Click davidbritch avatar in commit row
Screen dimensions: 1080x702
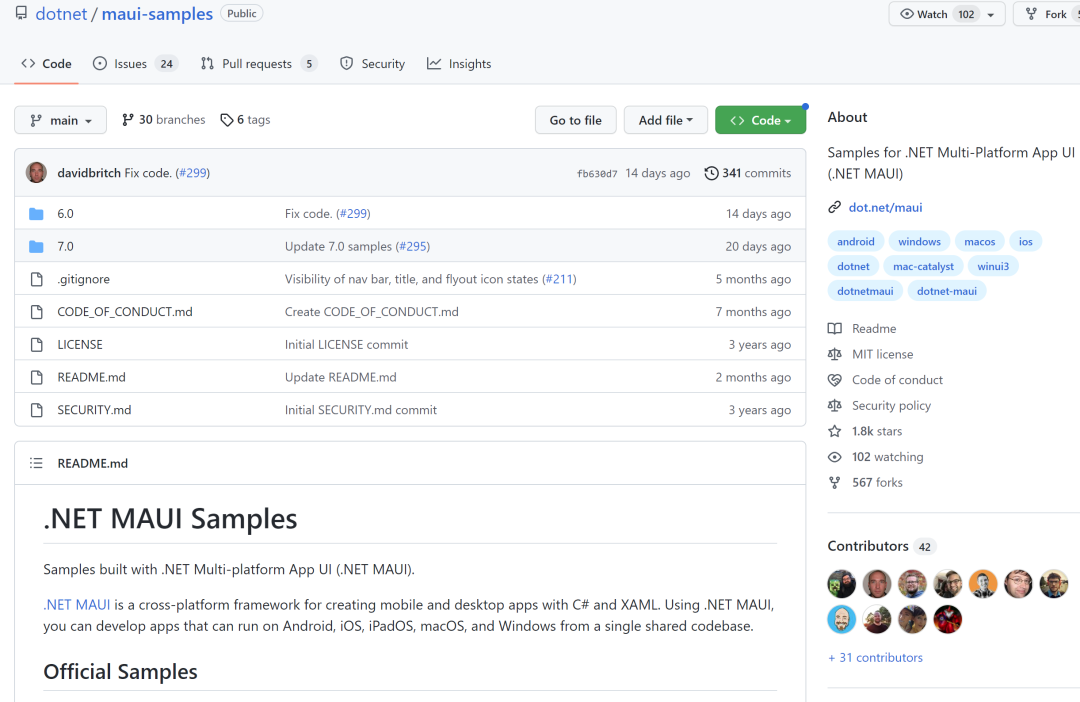tap(37, 172)
